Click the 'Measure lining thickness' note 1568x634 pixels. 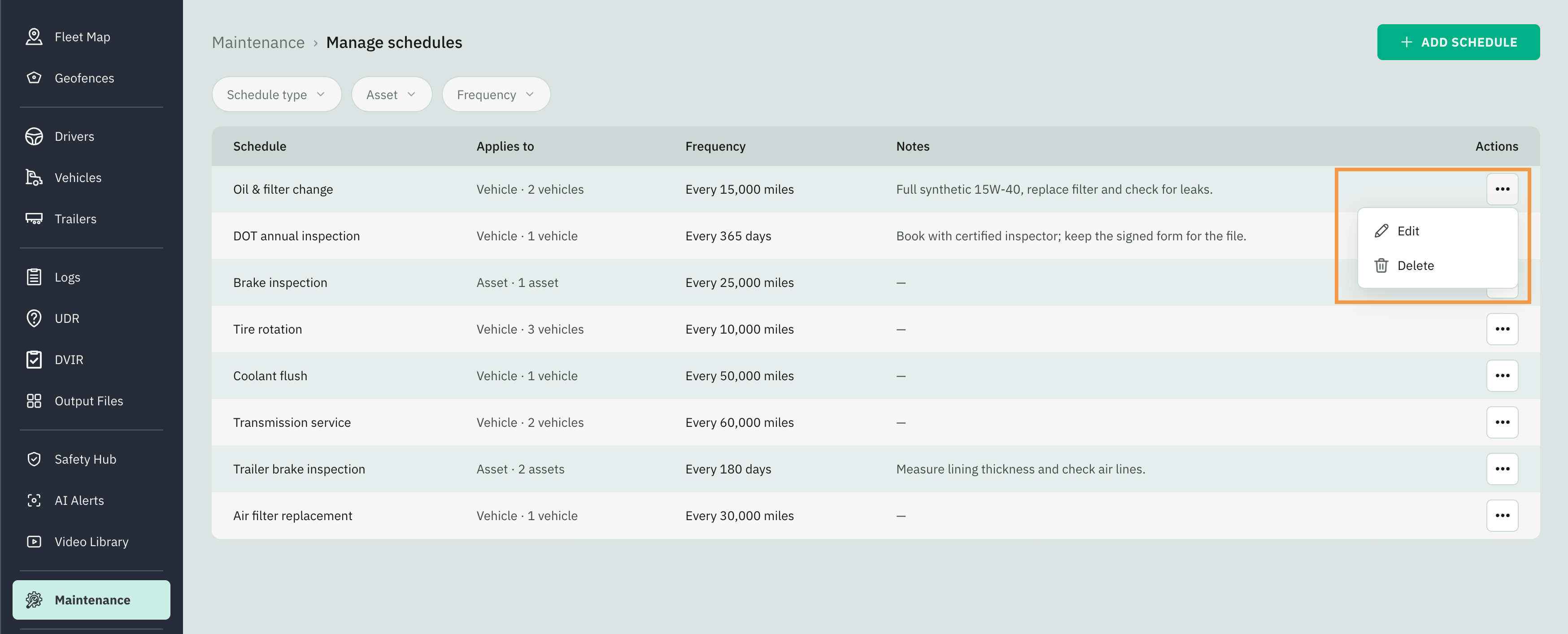pos(1021,469)
